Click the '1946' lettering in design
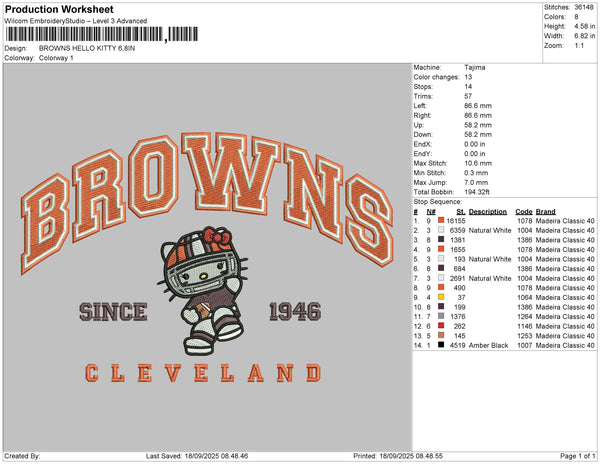600x464 pixels. point(295,311)
